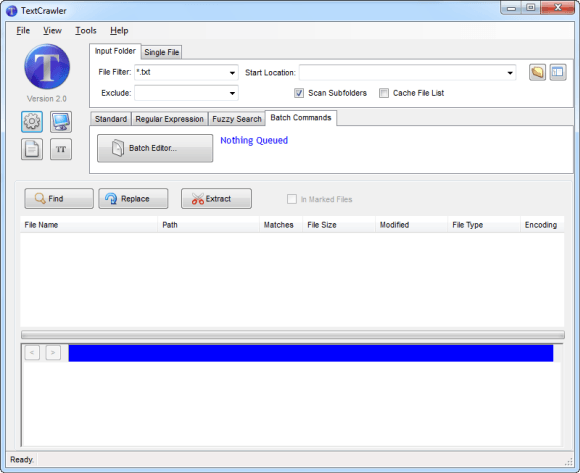Open settings with the gear icon
The width and height of the screenshot is (580, 473).
[x=32, y=122]
